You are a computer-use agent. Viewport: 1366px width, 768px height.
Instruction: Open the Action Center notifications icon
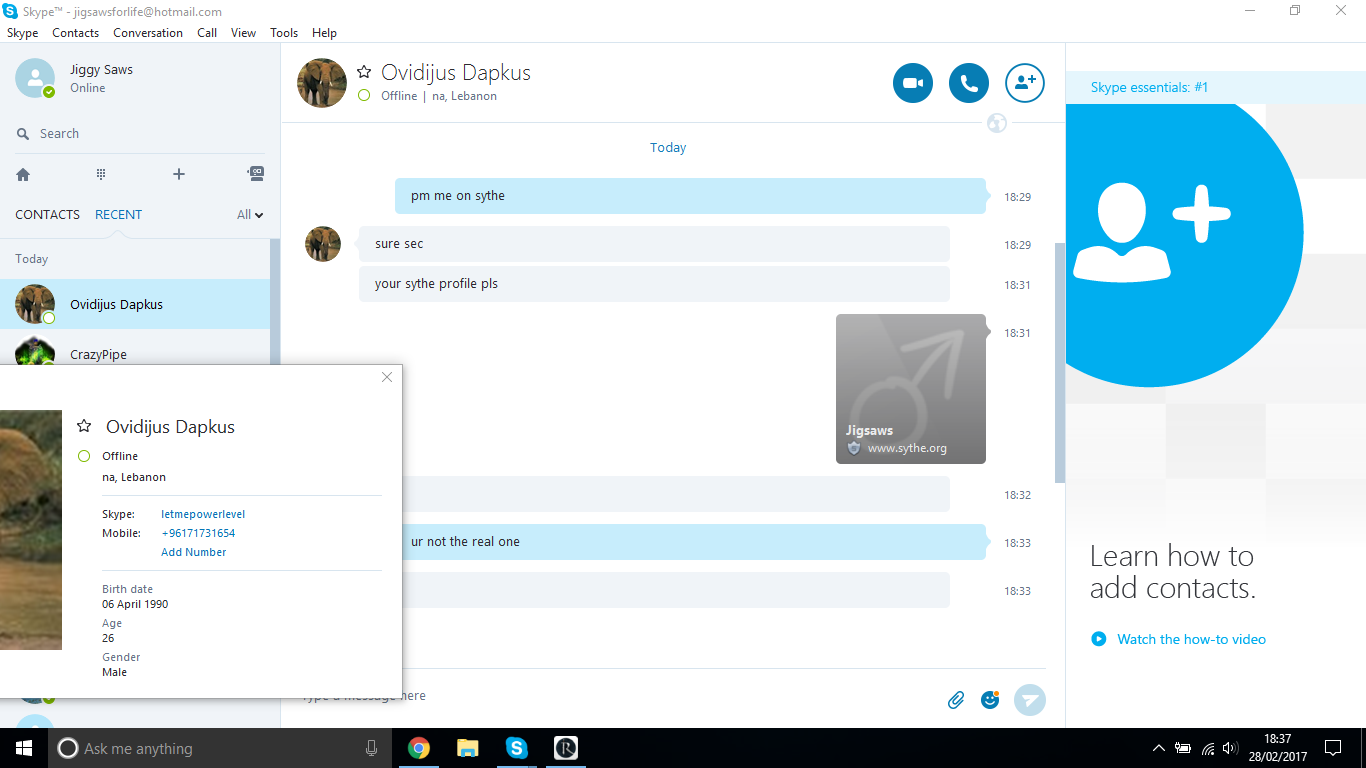[x=1332, y=748]
